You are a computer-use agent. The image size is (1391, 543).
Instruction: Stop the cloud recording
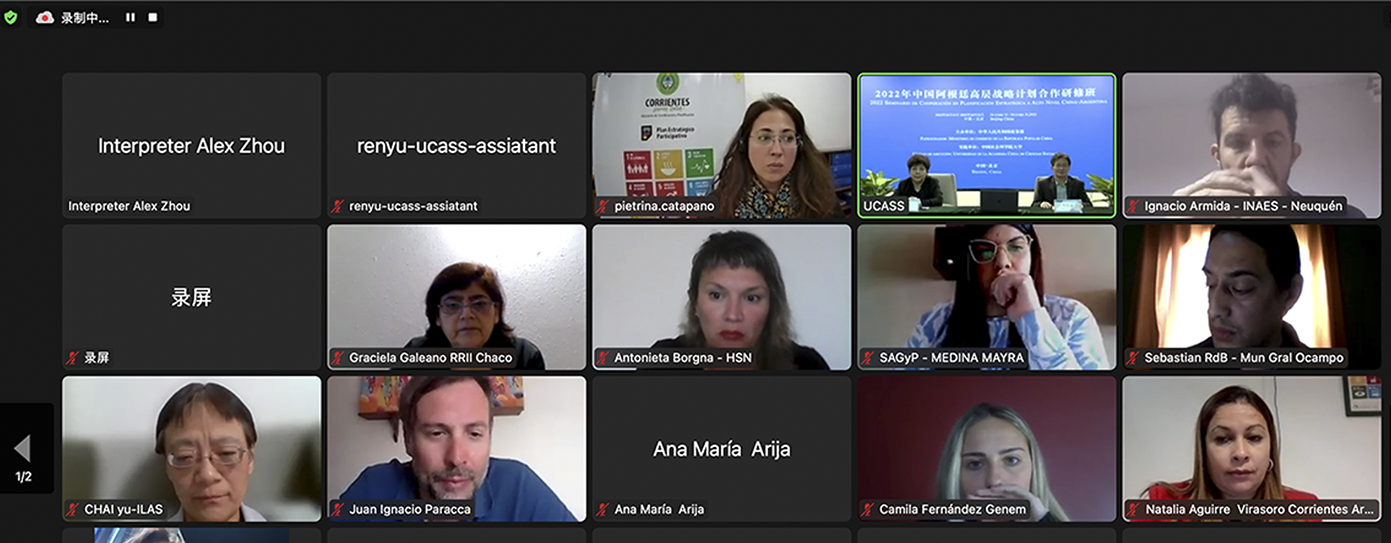click(x=153, y=17)
